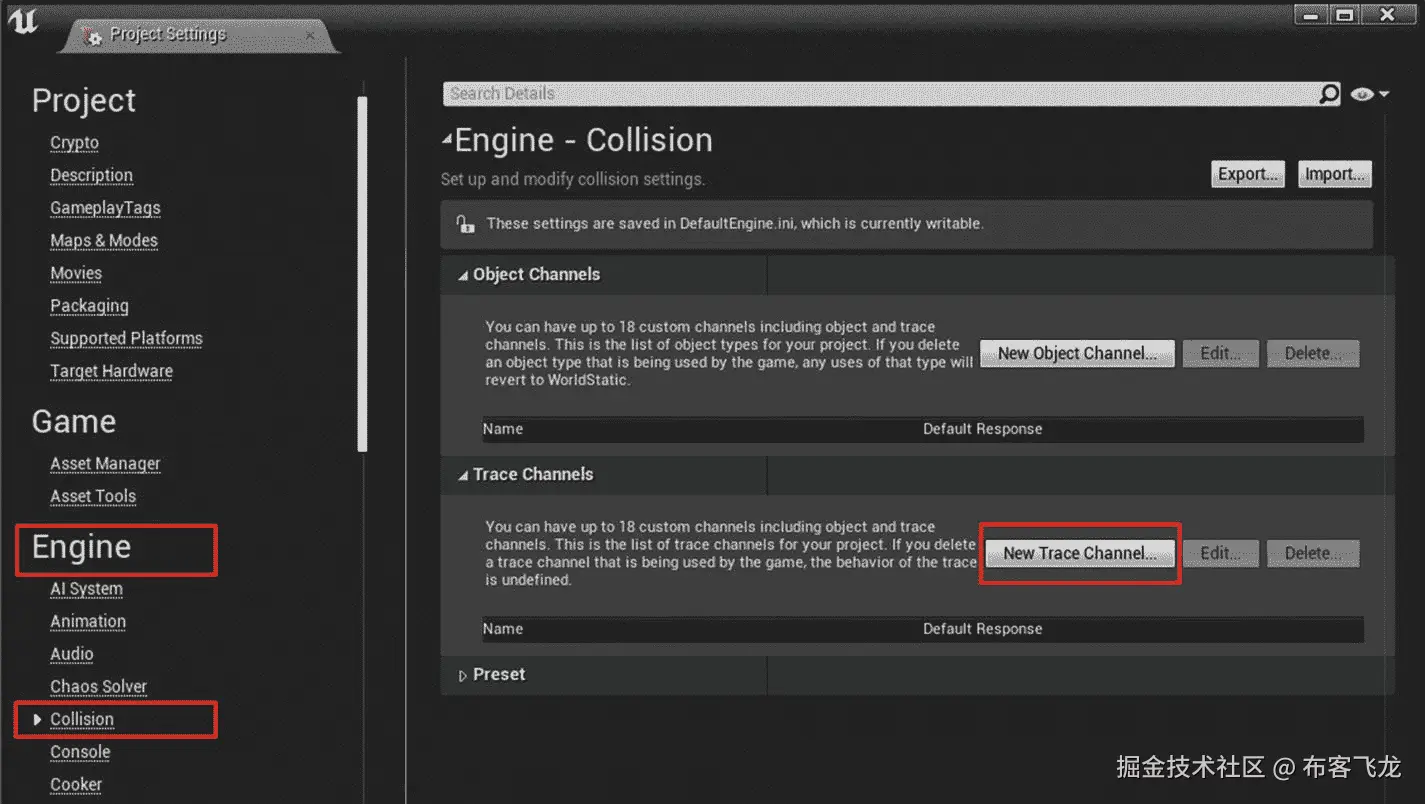Maximize the Project Settings window
This screenshot has width=1425, height=804.
tap(1344, 15)
